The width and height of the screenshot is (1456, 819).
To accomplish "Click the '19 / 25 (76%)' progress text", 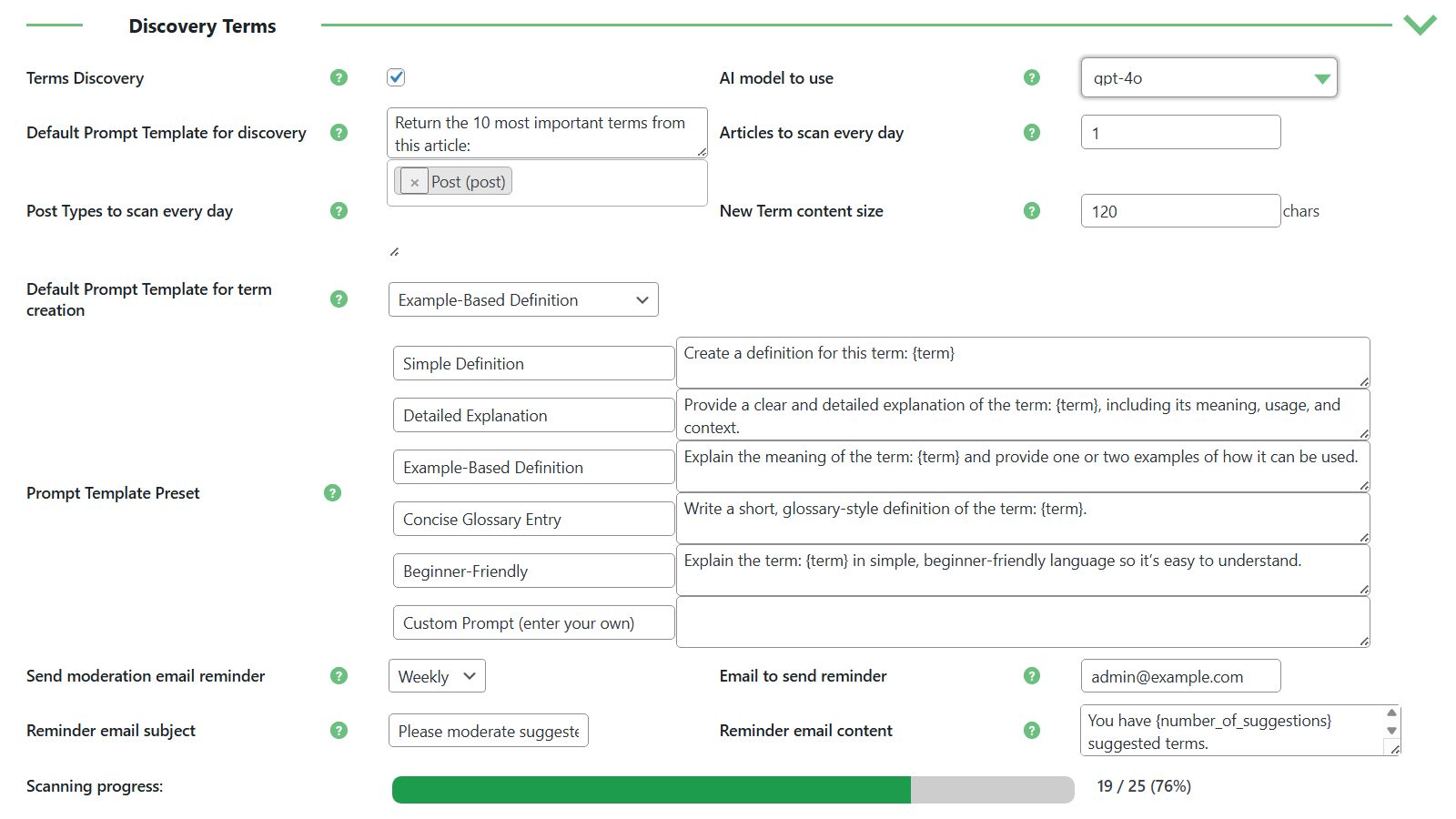I will pos(1144,786).
